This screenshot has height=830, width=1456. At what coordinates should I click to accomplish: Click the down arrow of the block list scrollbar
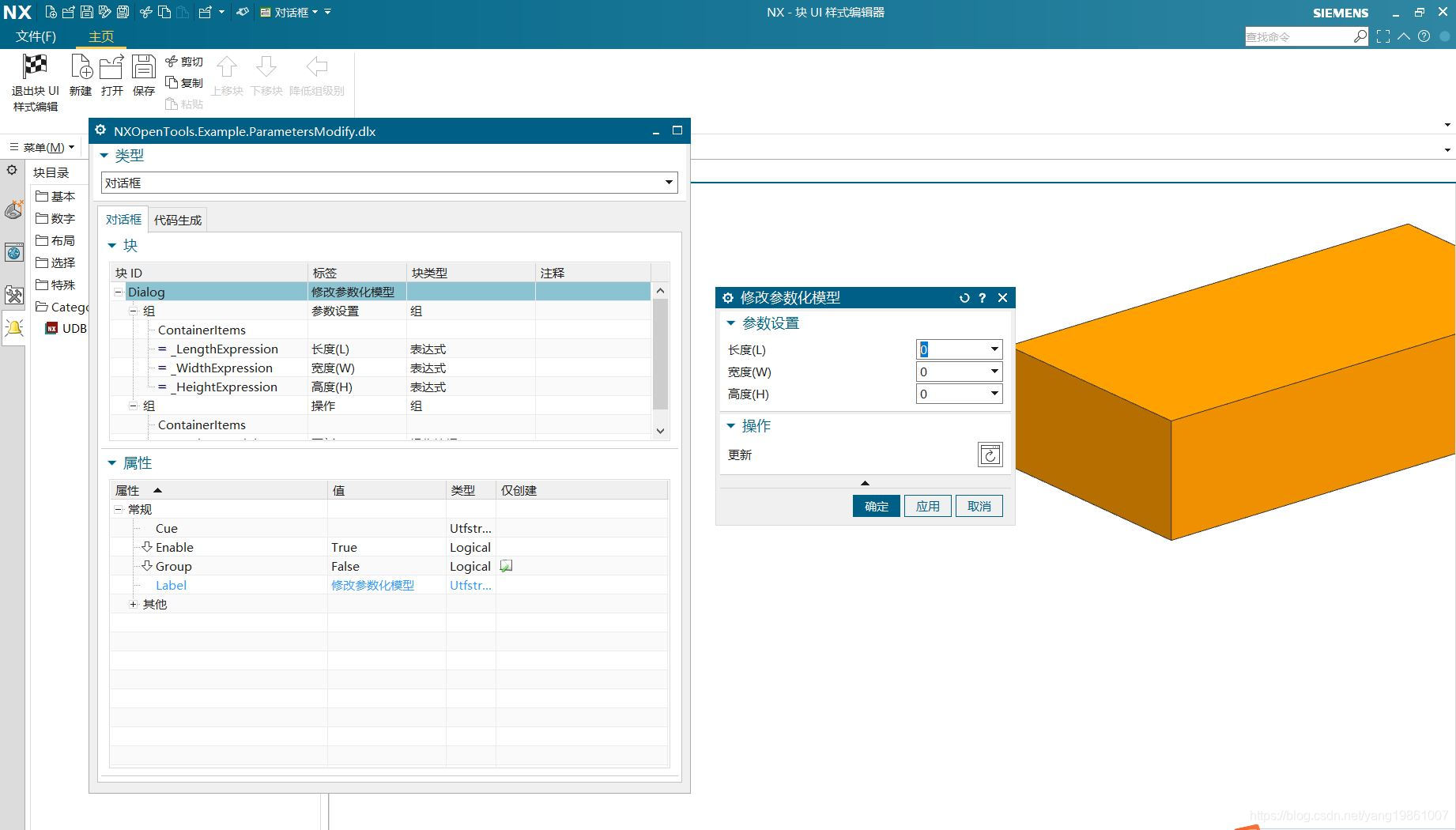661,431
